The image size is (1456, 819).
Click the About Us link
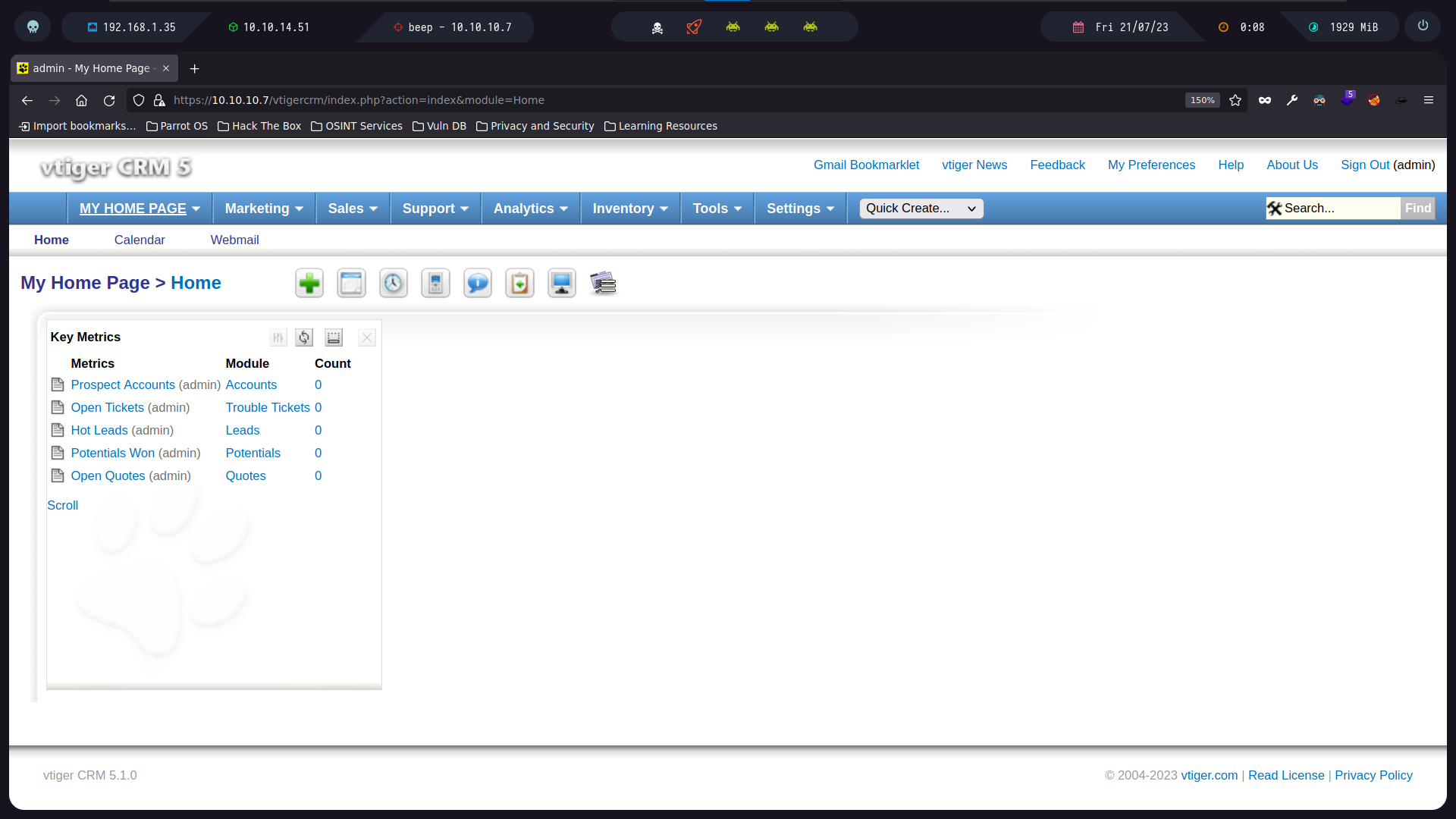(1292, 165)
